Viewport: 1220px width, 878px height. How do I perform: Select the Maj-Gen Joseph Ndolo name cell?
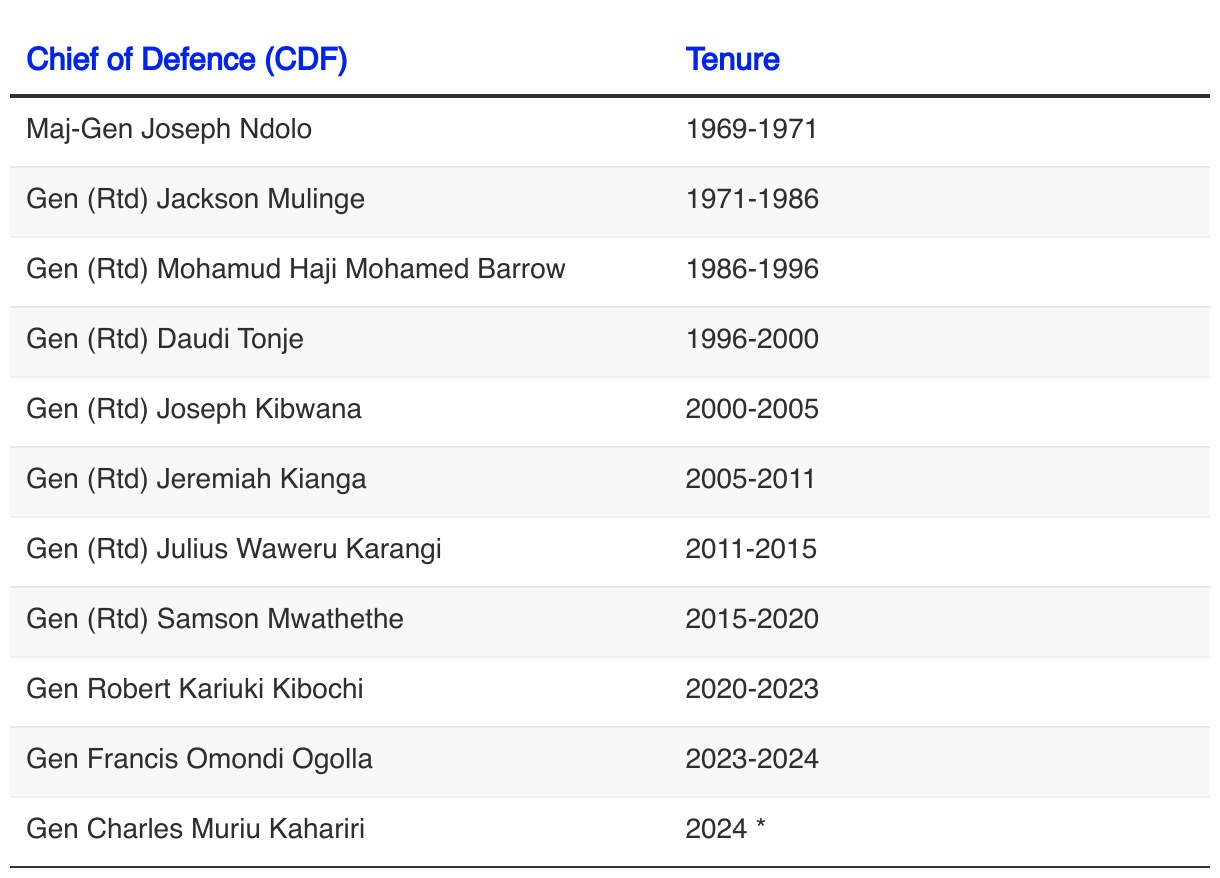pyautogui.click(x=169, y=129)
